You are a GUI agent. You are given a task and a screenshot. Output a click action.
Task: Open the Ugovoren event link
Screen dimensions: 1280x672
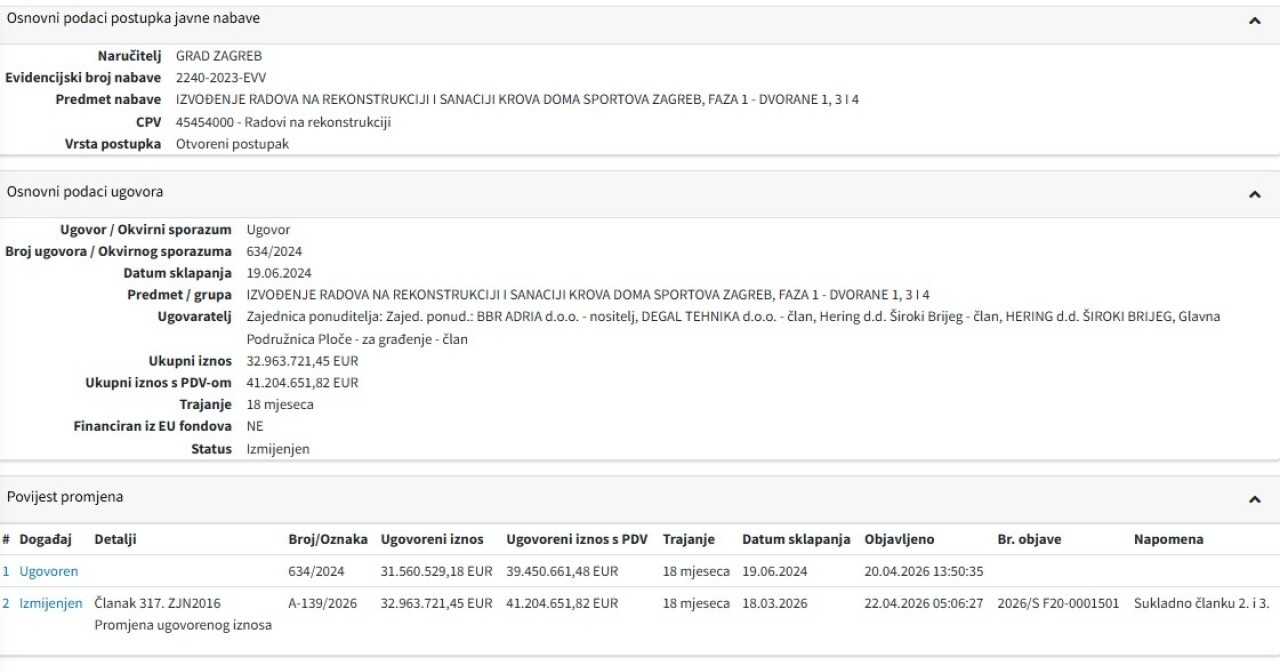pos(48,571)
